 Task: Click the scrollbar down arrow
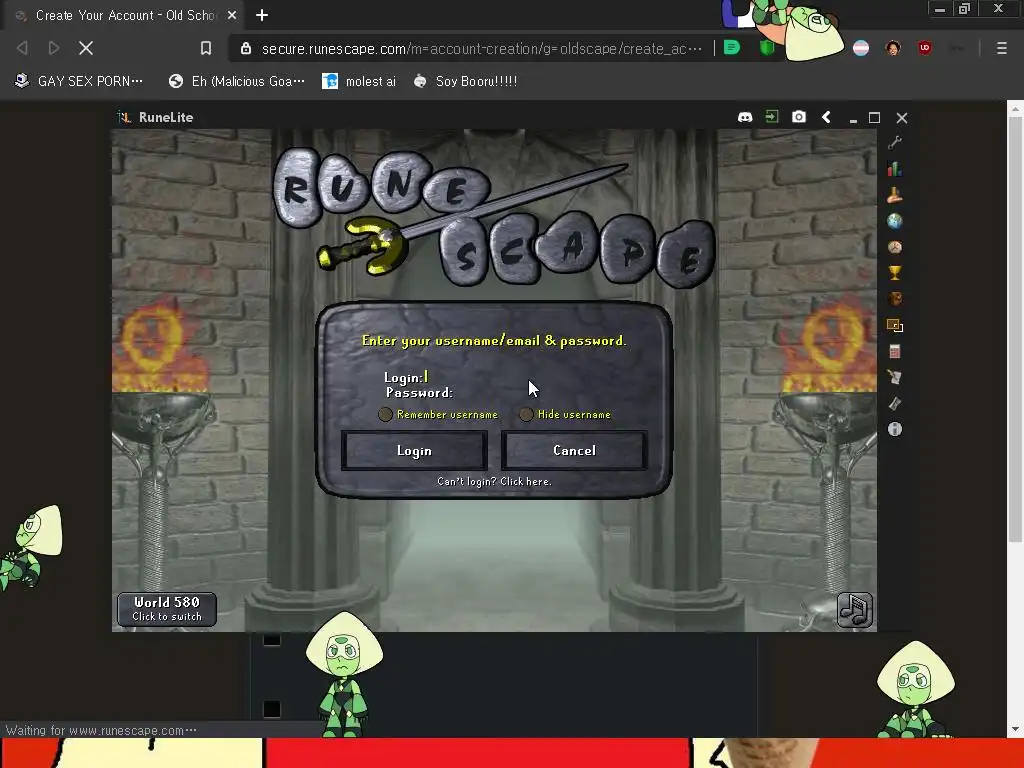[1014, 729]
